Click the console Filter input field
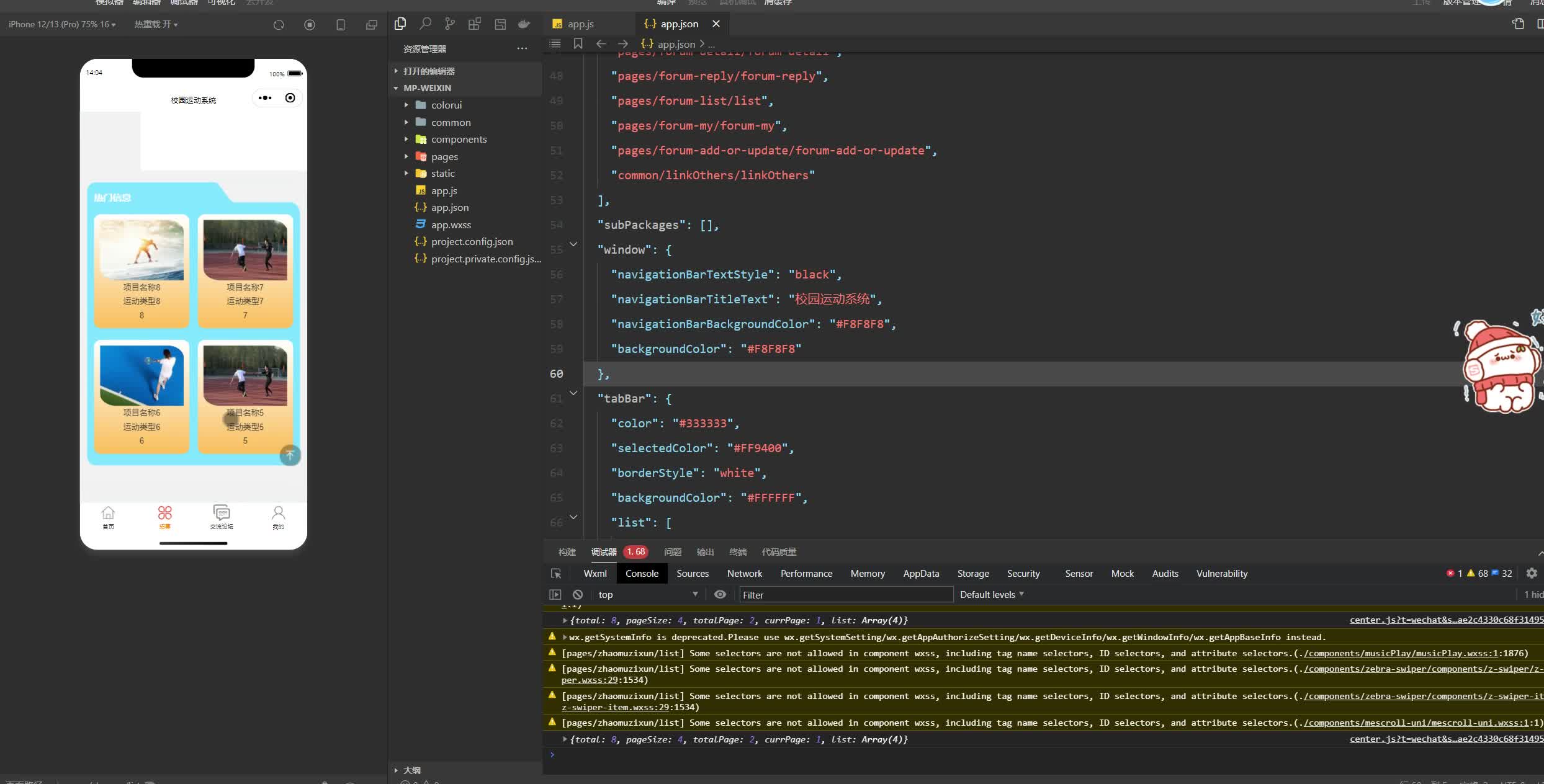Image resolution: width=1544 pixels, height=784 pixels. point(845,594)
